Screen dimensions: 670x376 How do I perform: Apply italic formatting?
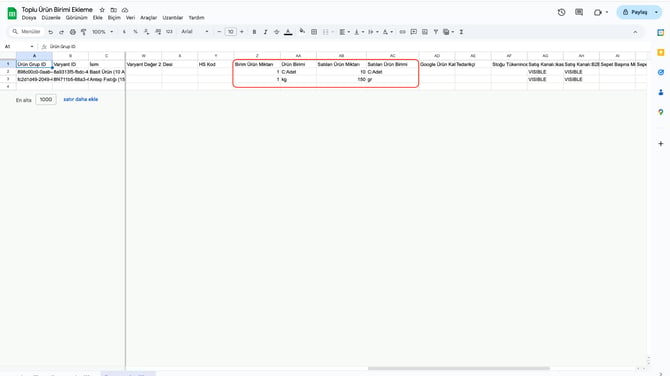tap(265, 32)
